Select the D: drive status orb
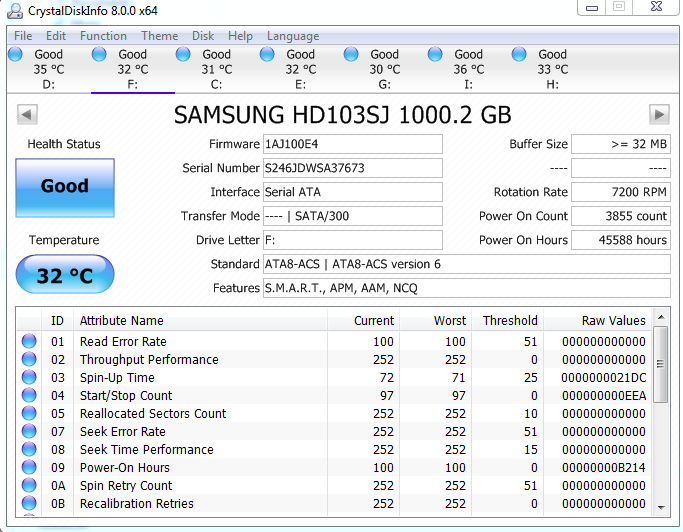The height and width of the screenshot is (532, 683). tap(16, 55)
